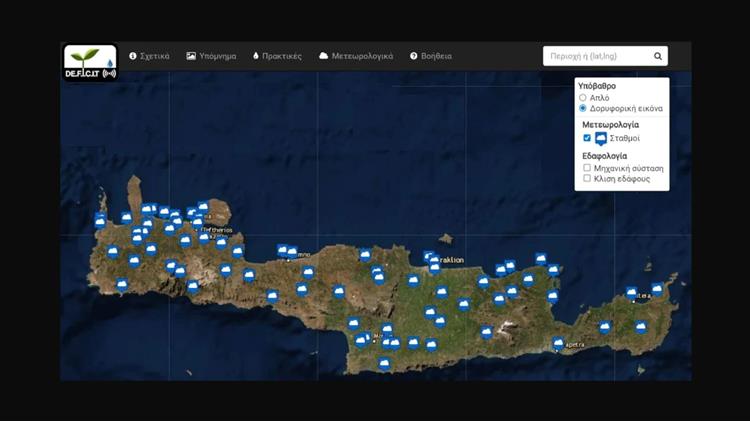Open the Πρακτικές menu item

277,56
